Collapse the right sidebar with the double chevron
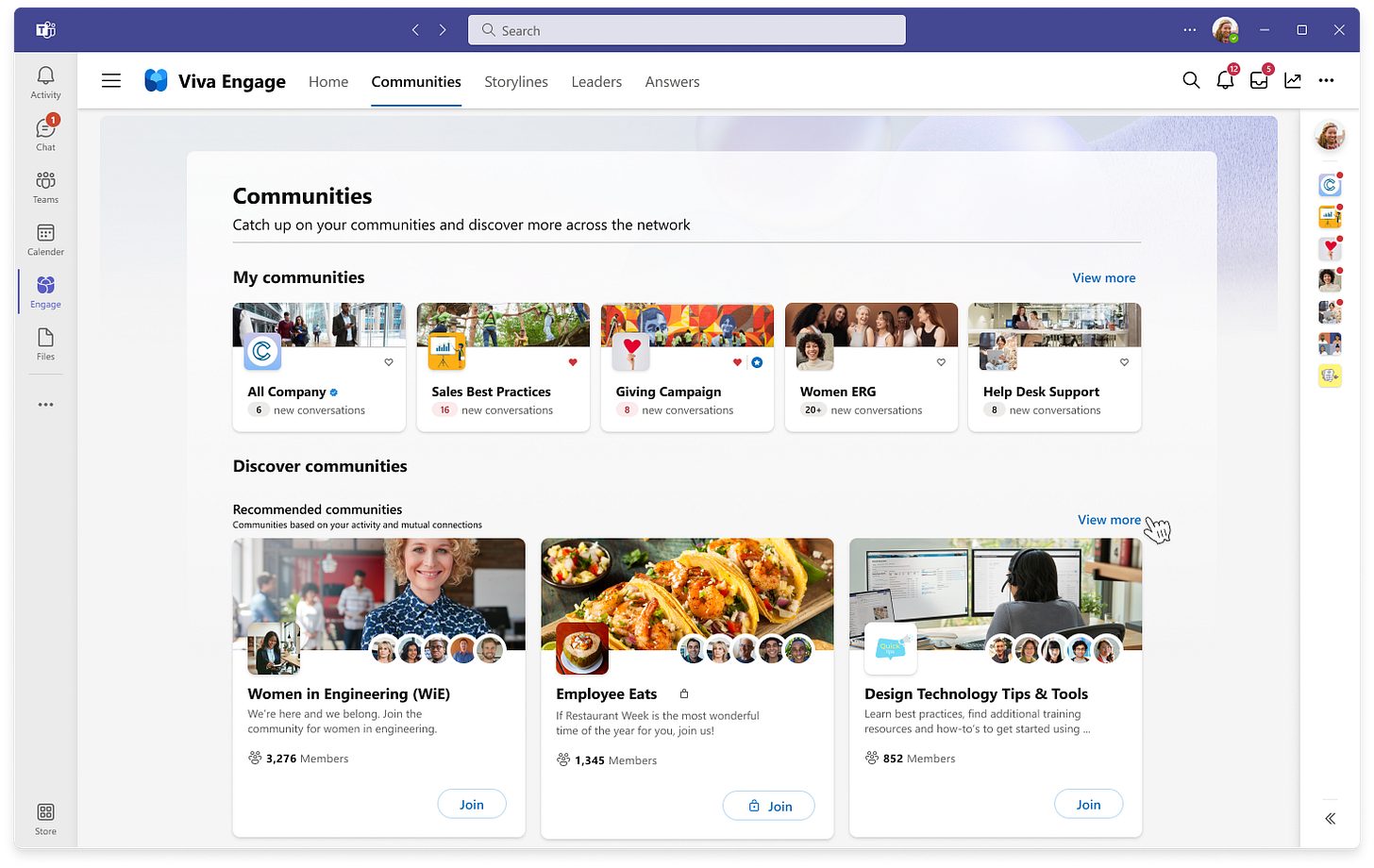1374x868 pixels. click(1330, 819)
